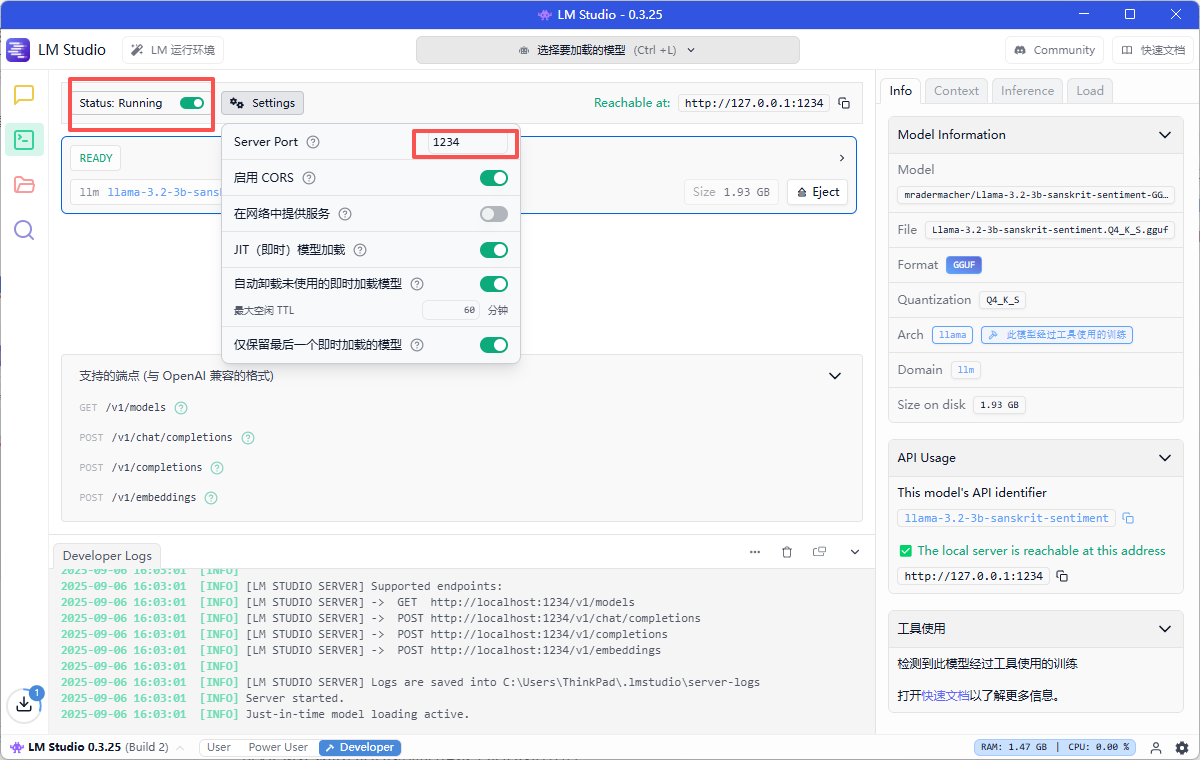The height and width of the screenshot is (760, 1200).
Task: Toggle 仅保留最后一个即时加载的模型 switch
Action: click(494, 345)
